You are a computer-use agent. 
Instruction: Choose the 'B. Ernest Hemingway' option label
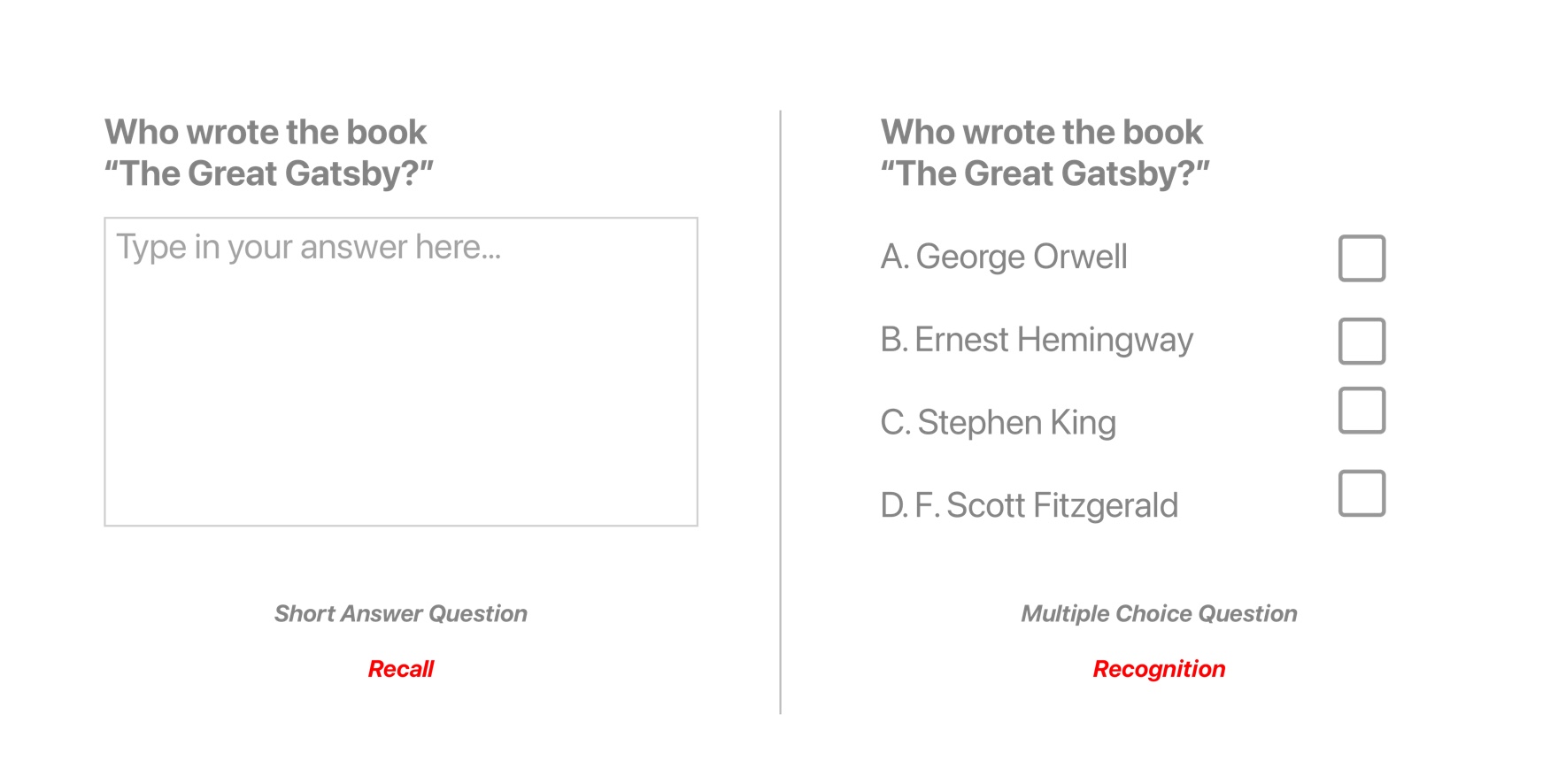1037,341
